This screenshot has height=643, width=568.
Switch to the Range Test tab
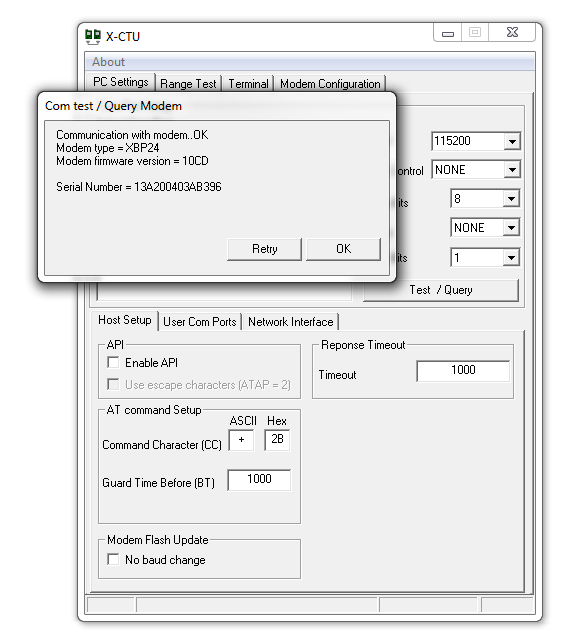[188, 84]
